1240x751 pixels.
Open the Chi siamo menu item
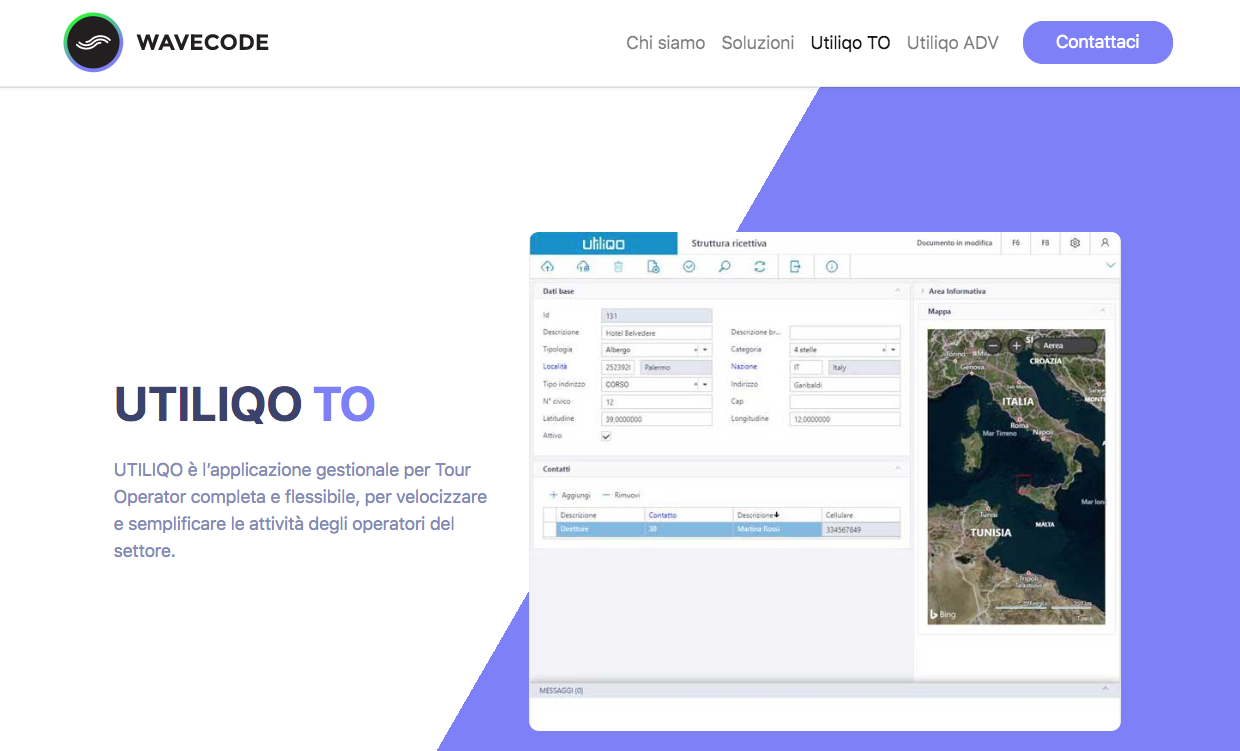[x=665, y=43]
